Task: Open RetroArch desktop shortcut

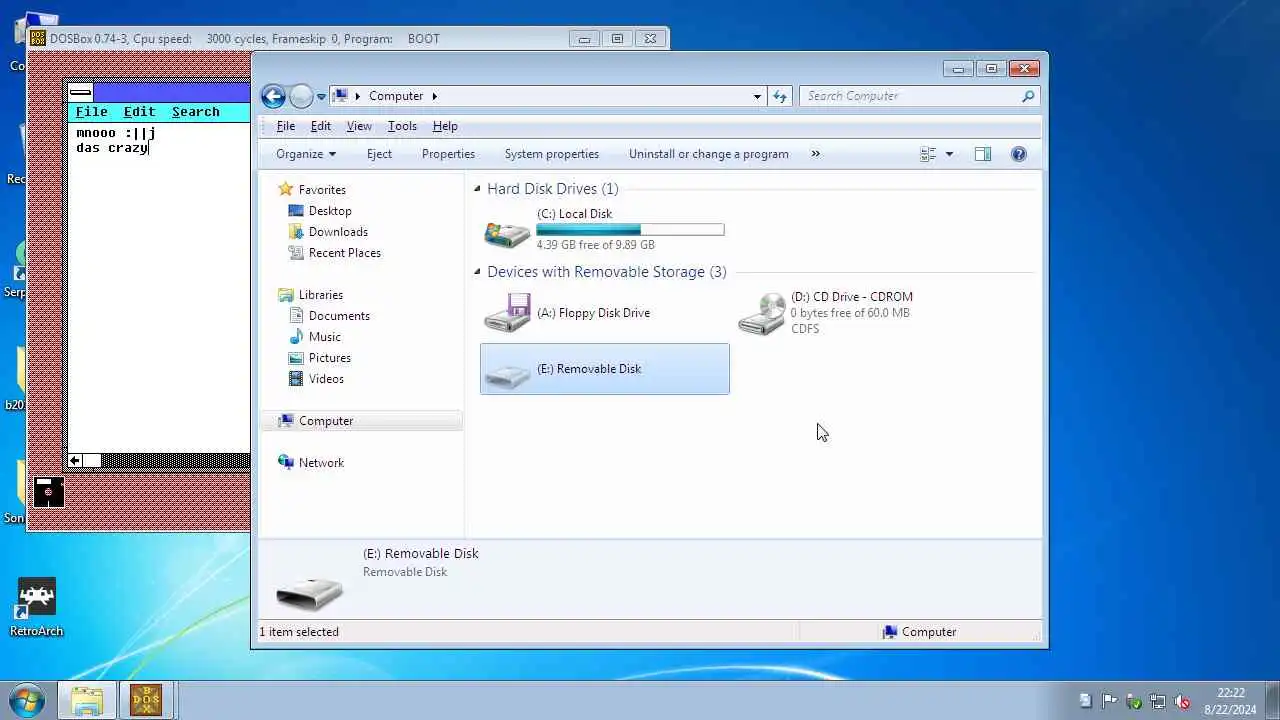Action: point(37,608)
